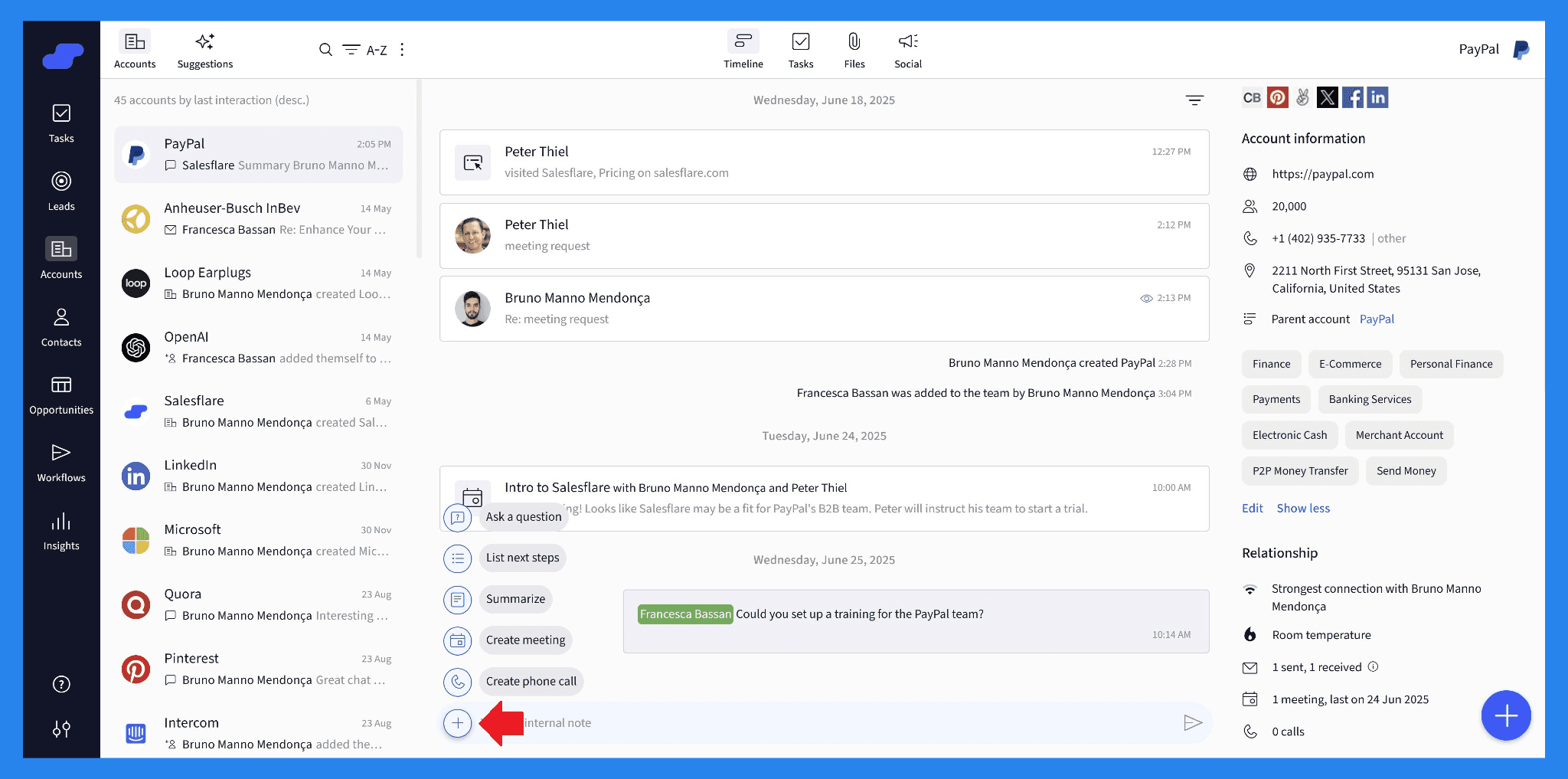Click Edit under account tags
Viewport: 1568px width, 779px height.
click(1253, 509)
